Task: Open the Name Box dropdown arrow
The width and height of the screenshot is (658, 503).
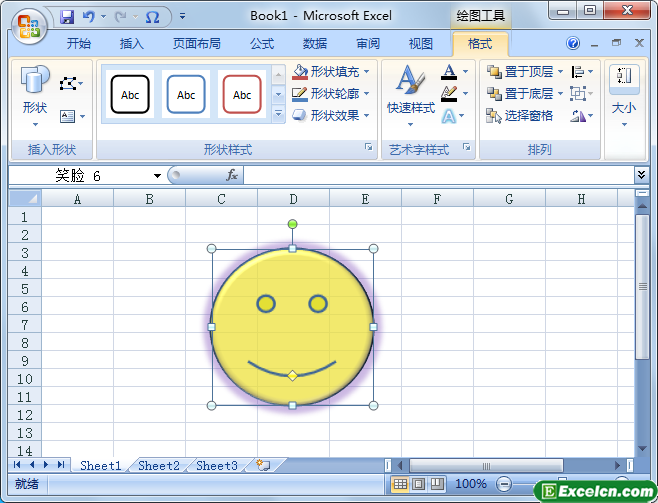Action: pyautogui.click(x=157, y=176)
